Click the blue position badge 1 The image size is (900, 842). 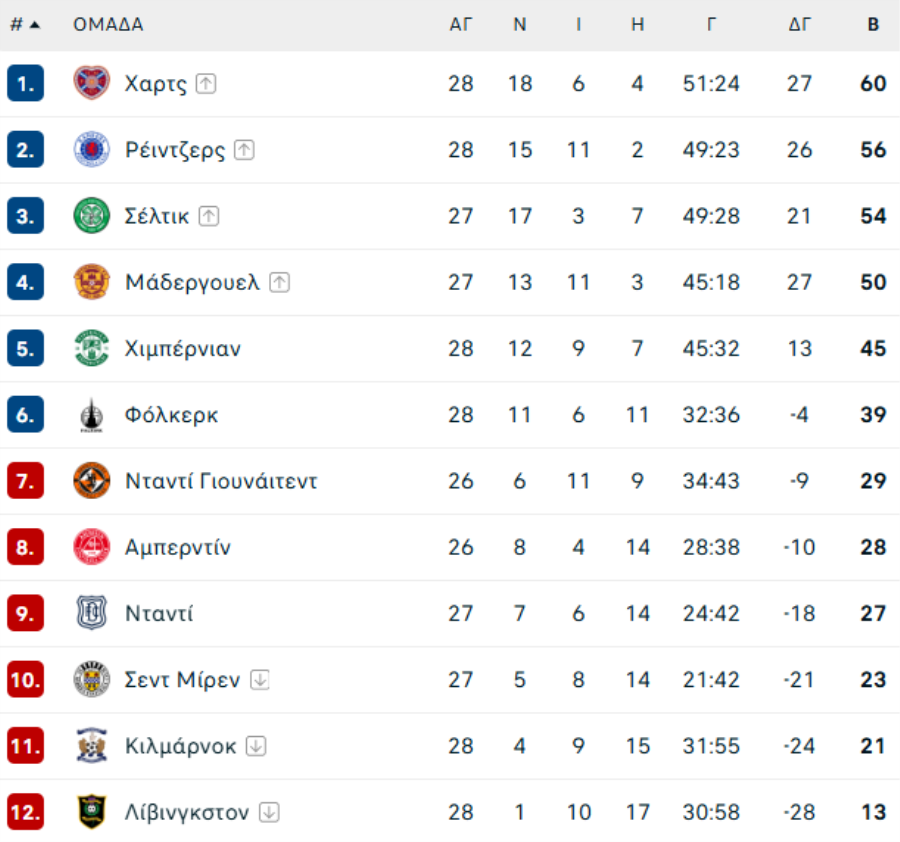pyautogui.click(x=25, y=84)
